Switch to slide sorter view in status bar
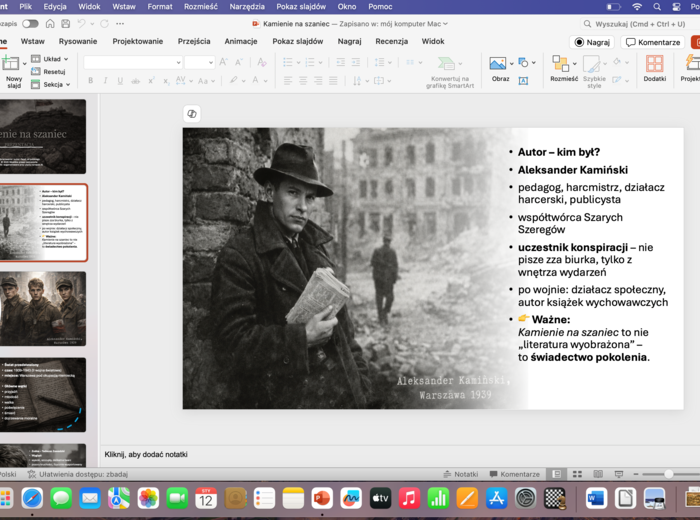The width and height of the screenshot is (700, 520). [576, 474]
